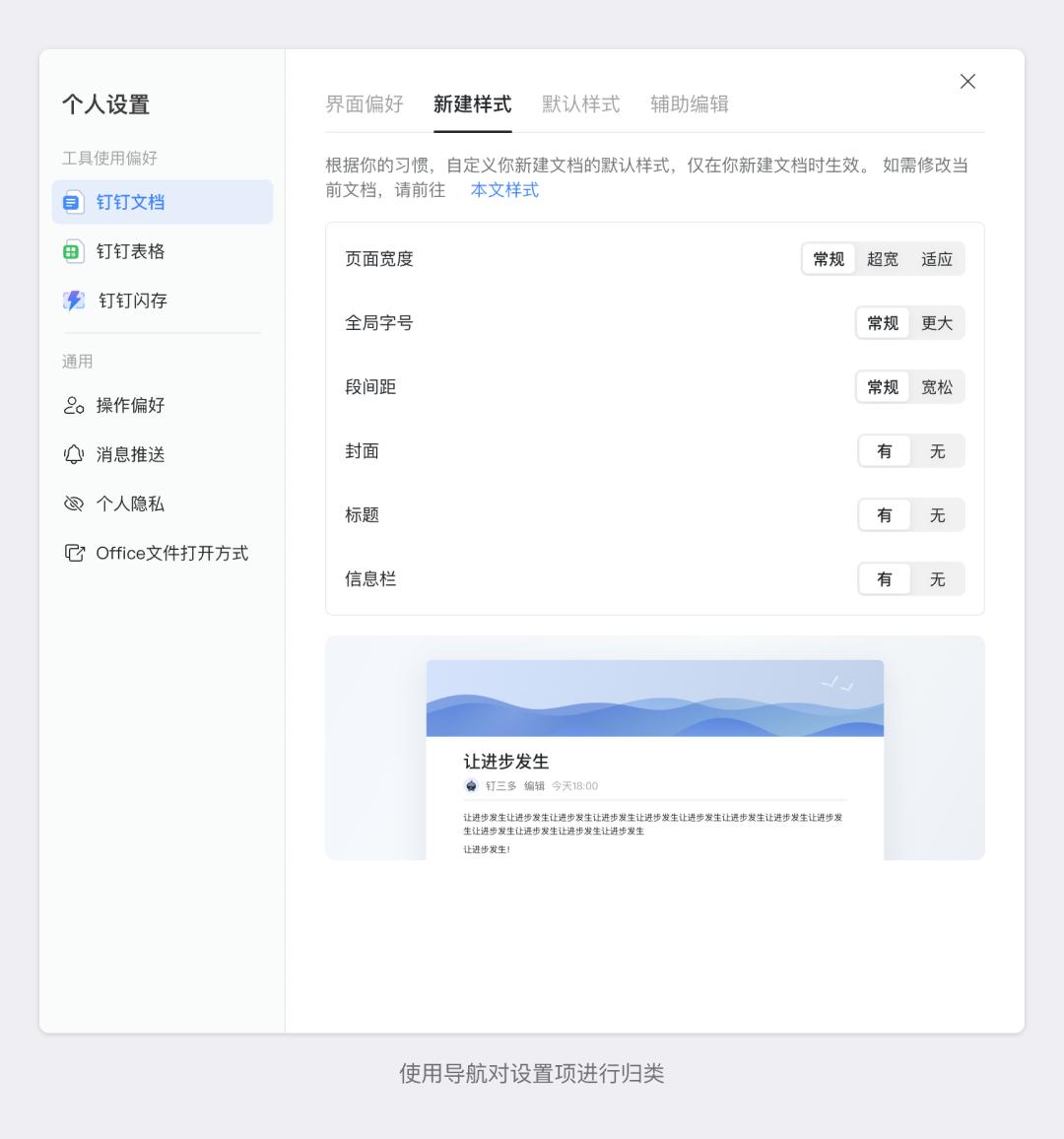Switch to 辅助编辑 tab
The image size is (1064, 1139).
(689, 104)
